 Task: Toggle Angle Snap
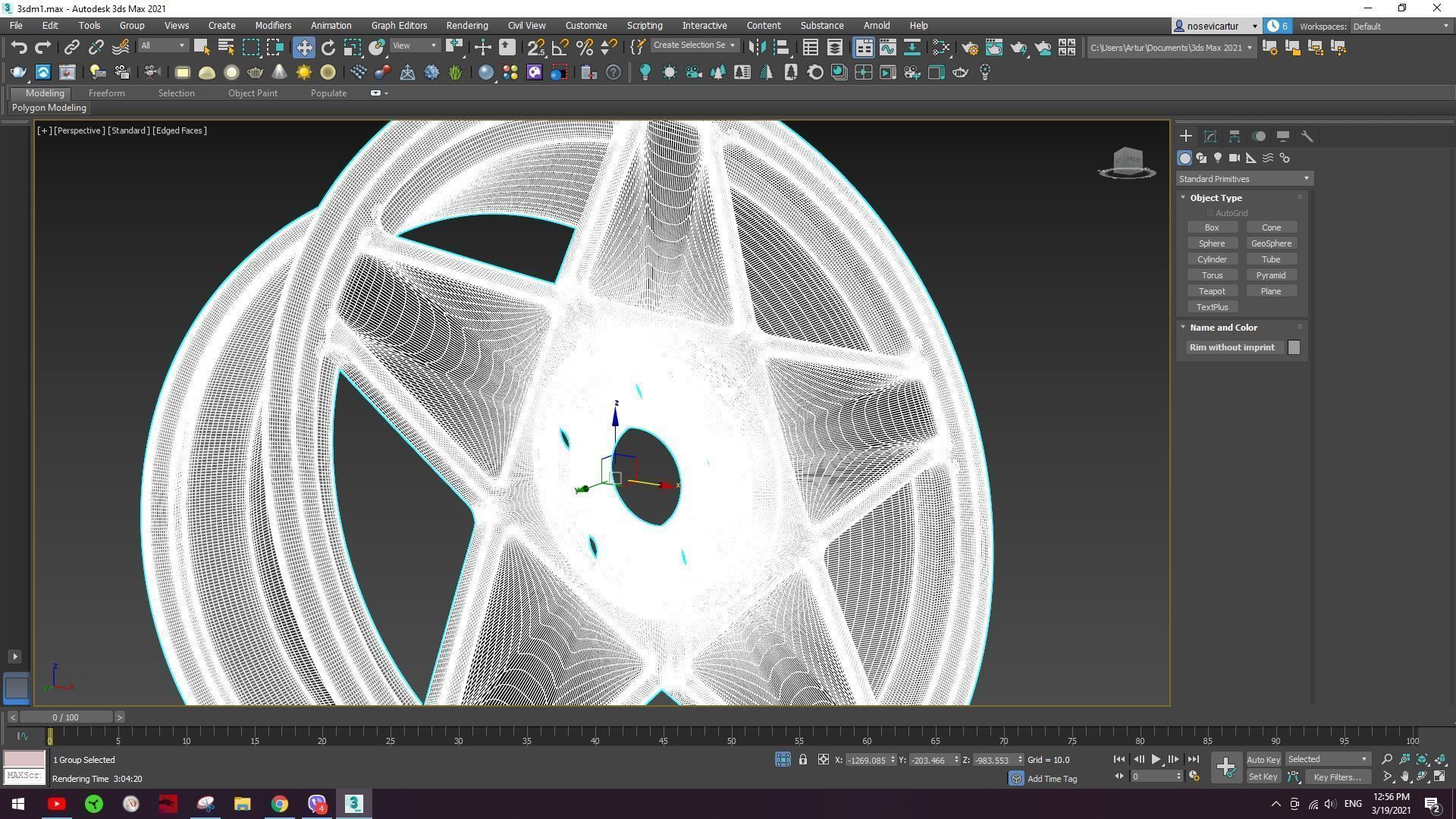[x=560, y=48]
